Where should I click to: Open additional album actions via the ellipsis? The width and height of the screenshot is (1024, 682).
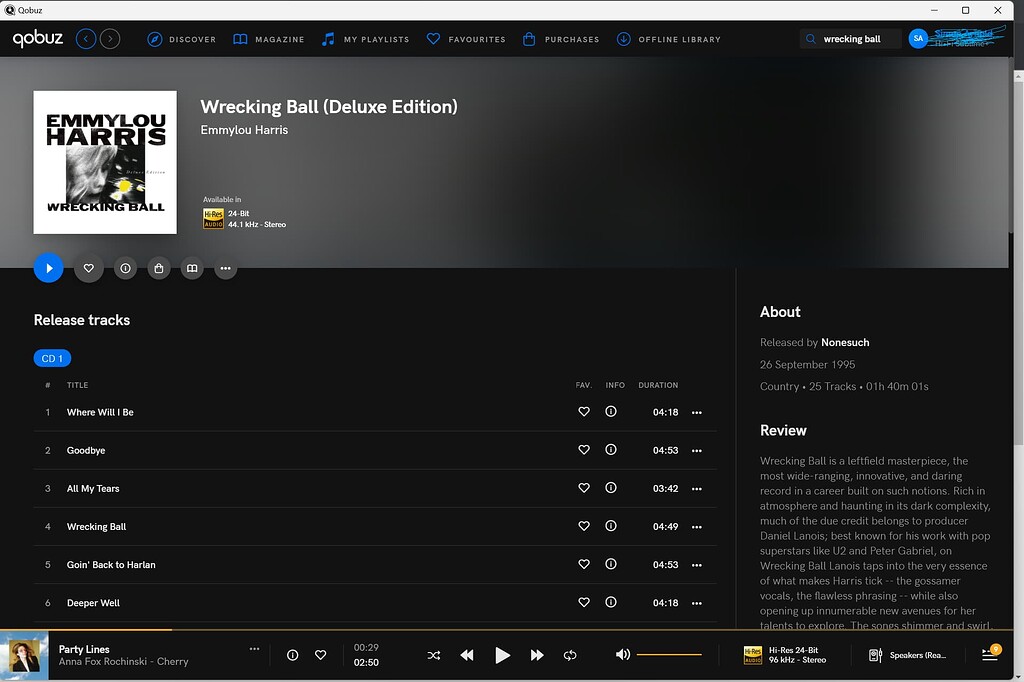click(x=225, y=268)
